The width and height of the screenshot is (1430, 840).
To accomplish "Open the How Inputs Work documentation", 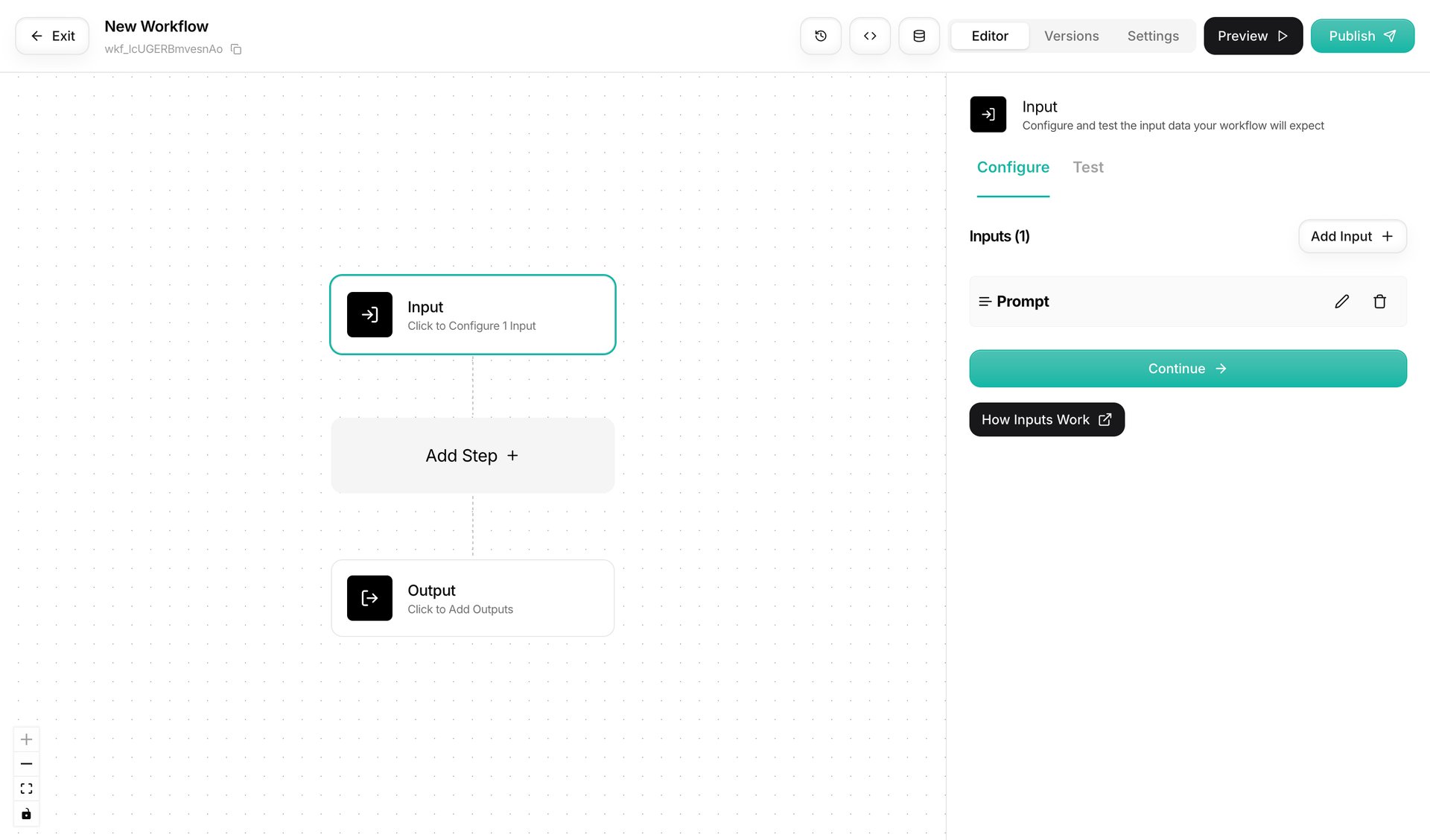I will [1046, 419].
